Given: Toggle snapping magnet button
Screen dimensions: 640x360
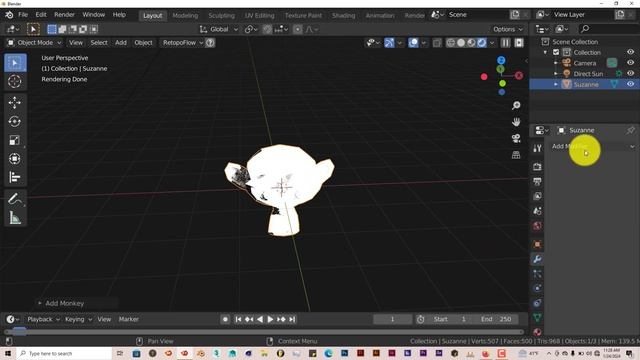Looking at the screenshot, I should tap(267, 29).
